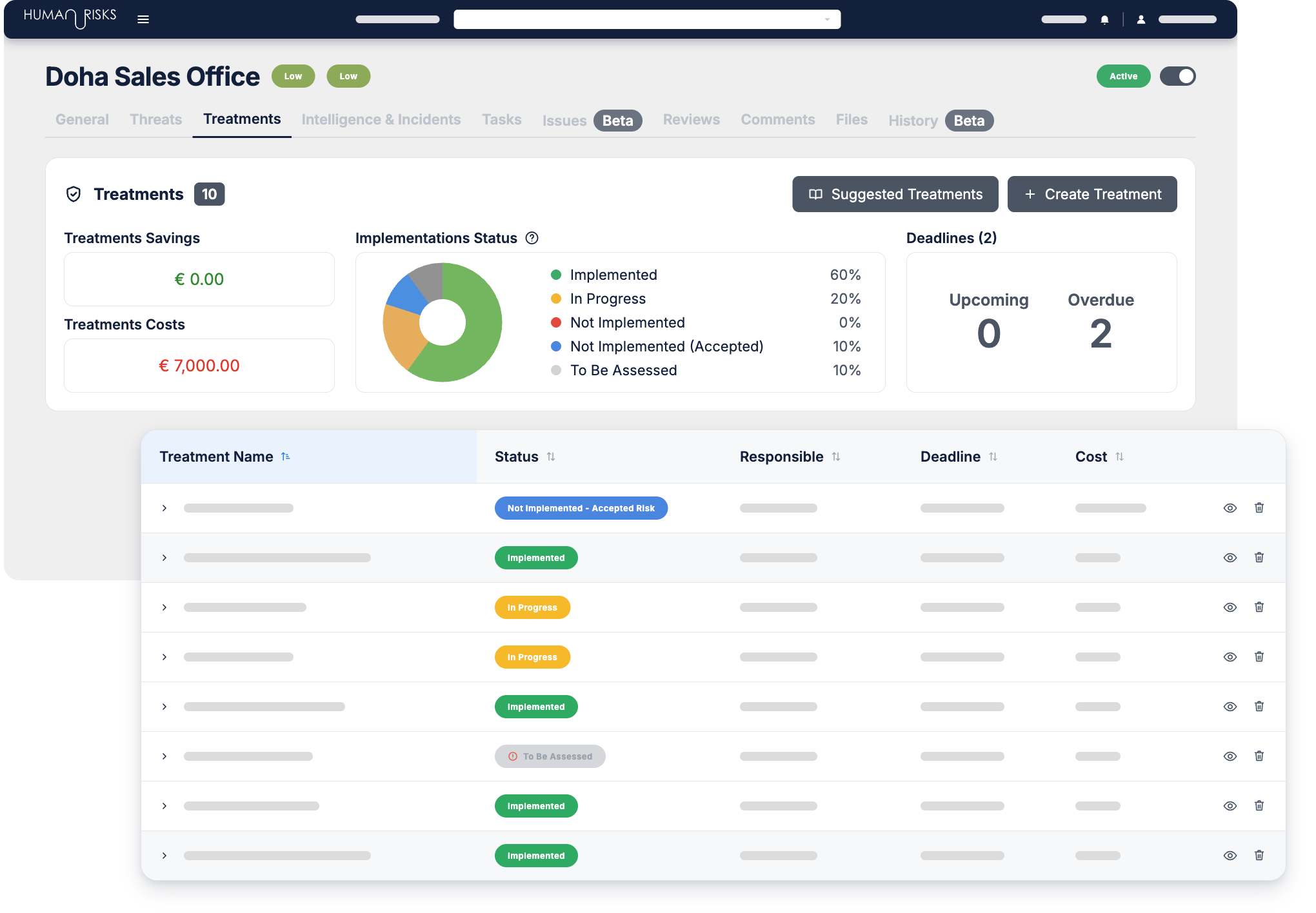Click the Active status badge
The width and height of the screenshot is (1316, 913).
pyautogui.click(x=1123, y=76)
